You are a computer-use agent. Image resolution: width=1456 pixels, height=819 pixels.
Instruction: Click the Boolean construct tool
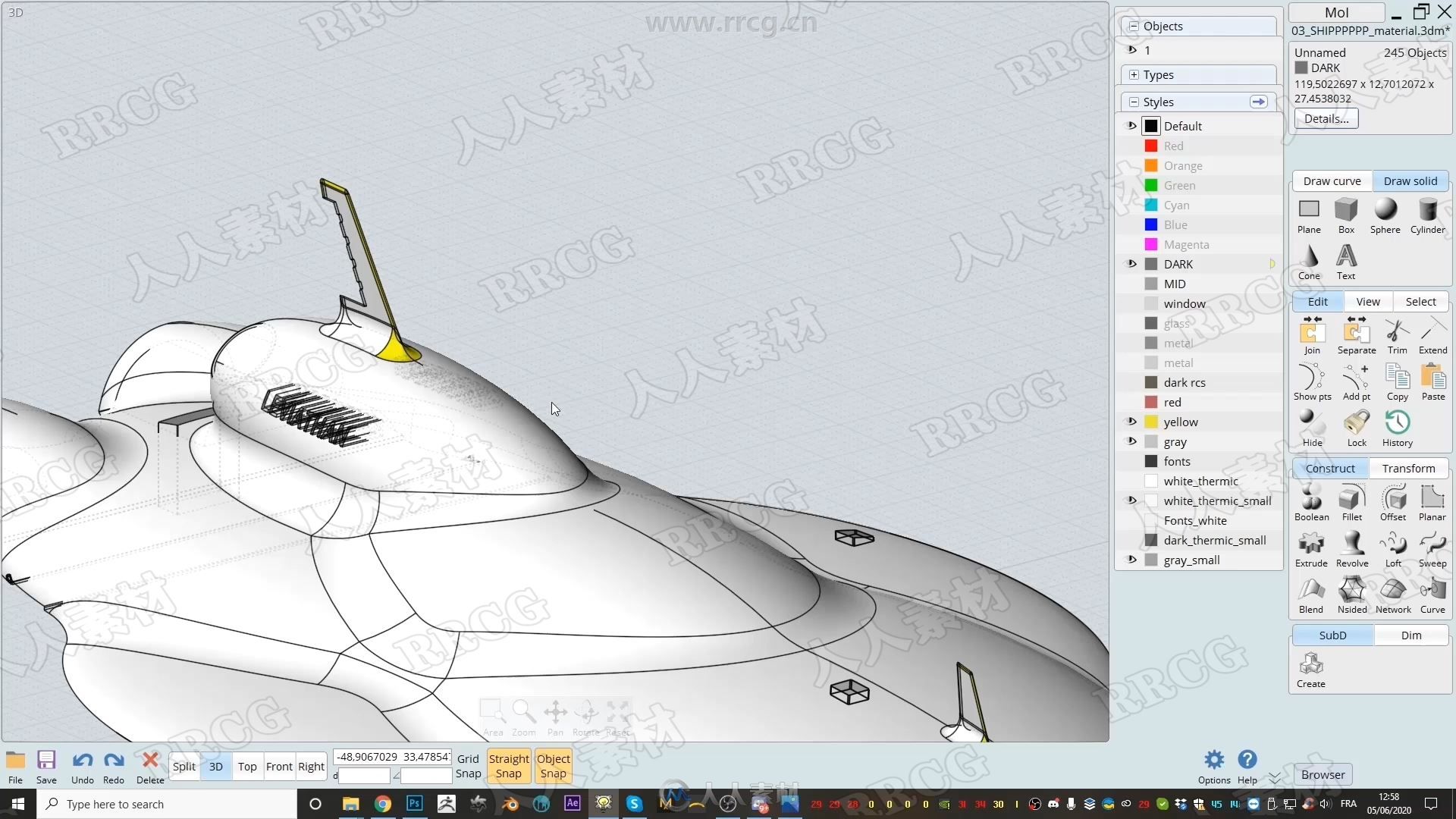coord(1310,500)
